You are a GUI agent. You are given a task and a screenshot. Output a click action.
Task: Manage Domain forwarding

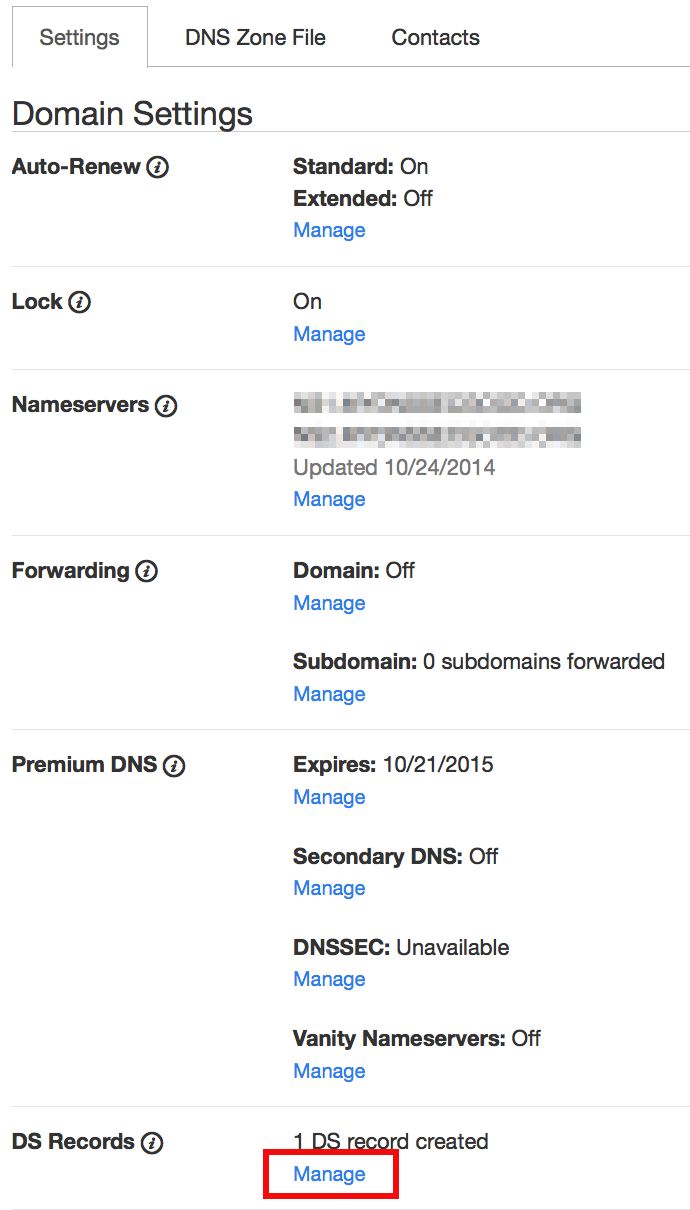pyautogui.click(x=329, y=603)
